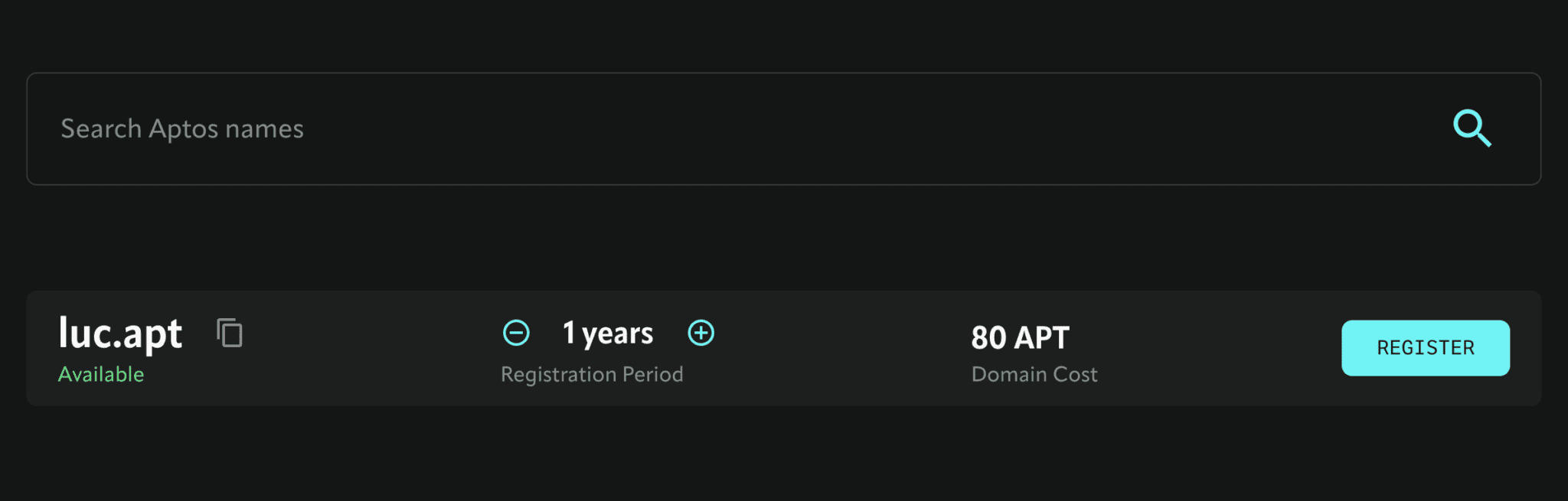Screen dimensions: 1568x501
Task: Submit search using the teal magnifier
Action: (1472, 129)
